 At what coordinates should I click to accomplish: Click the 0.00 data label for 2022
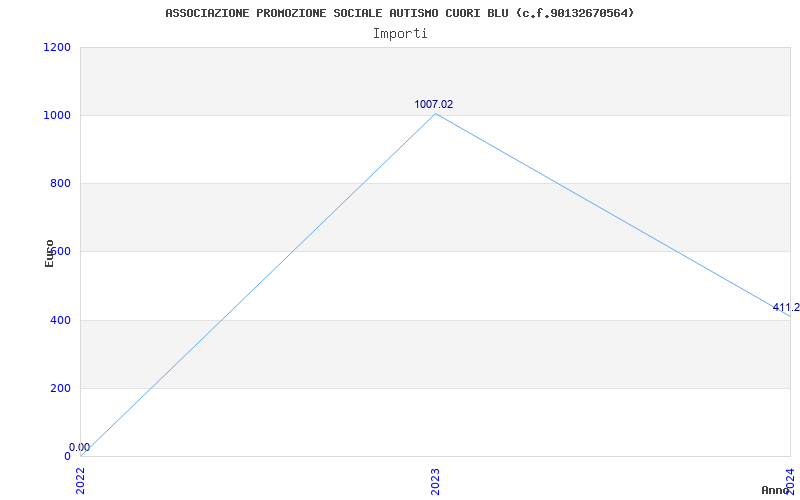[x=80, y=447]
